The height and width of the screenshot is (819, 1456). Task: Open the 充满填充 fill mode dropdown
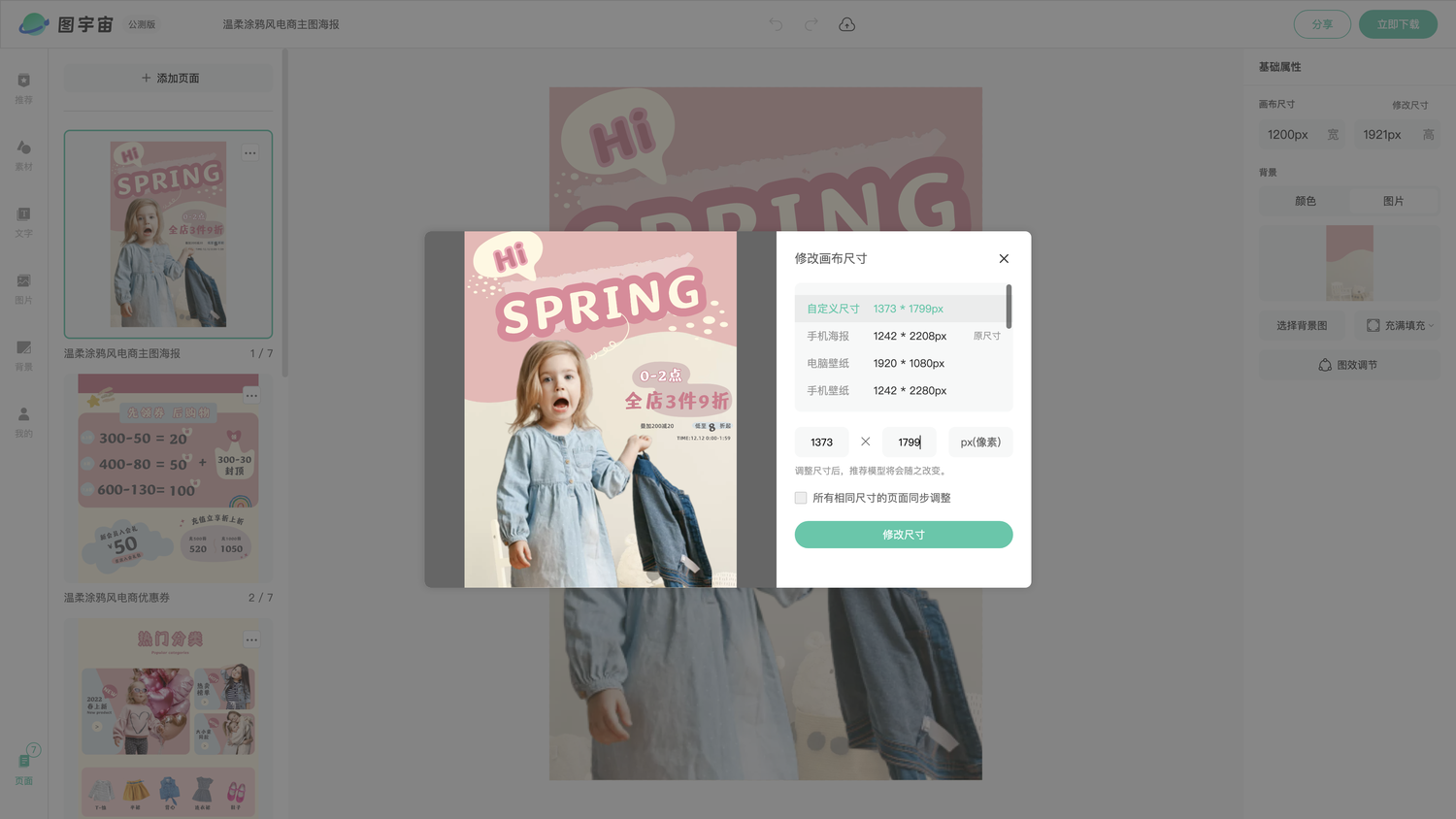click(1400, 325)
